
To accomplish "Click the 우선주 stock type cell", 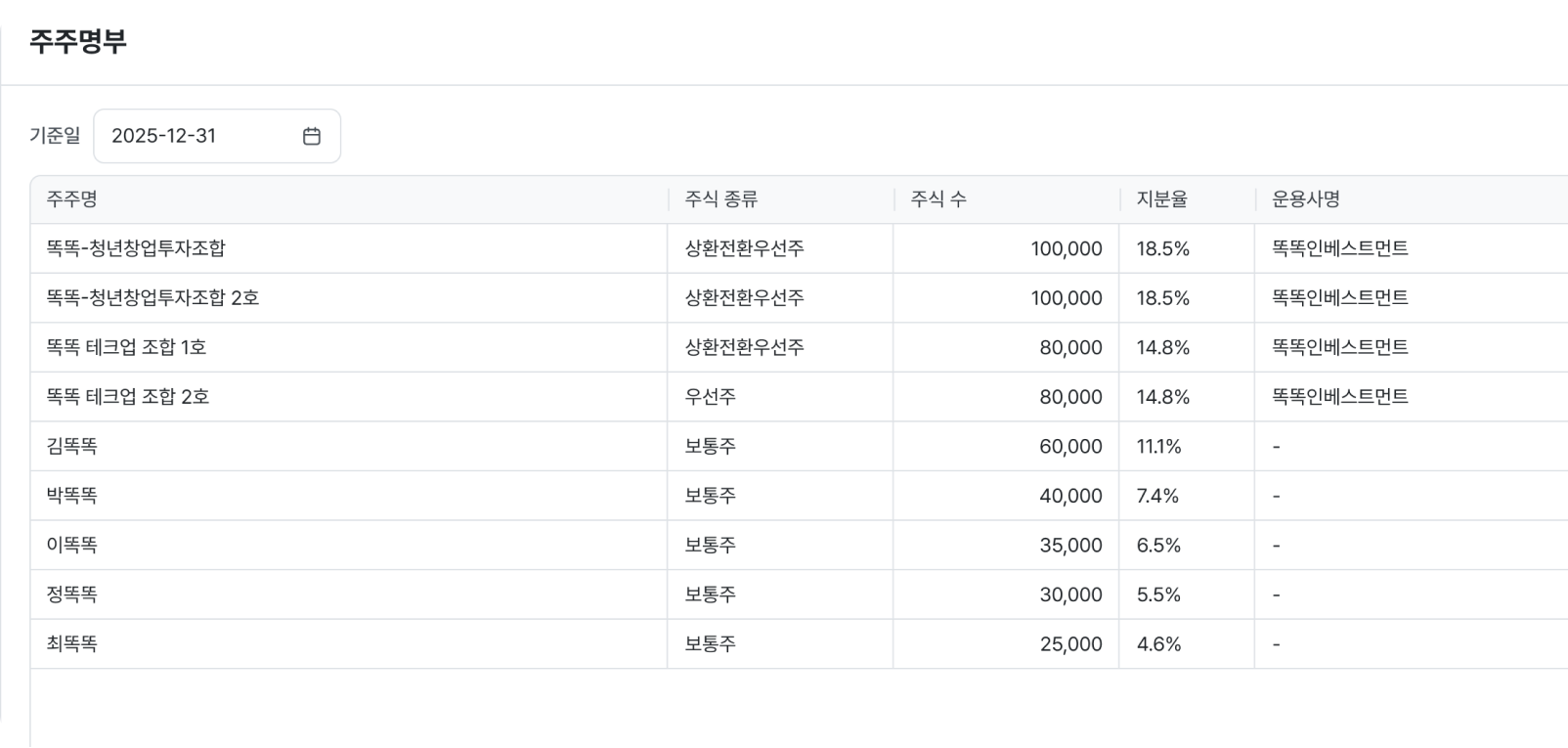I will click(711, 397).
